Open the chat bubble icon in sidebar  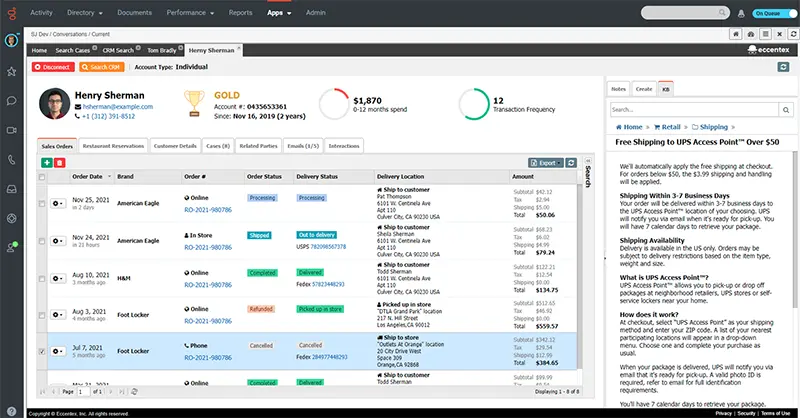[11, 101]
